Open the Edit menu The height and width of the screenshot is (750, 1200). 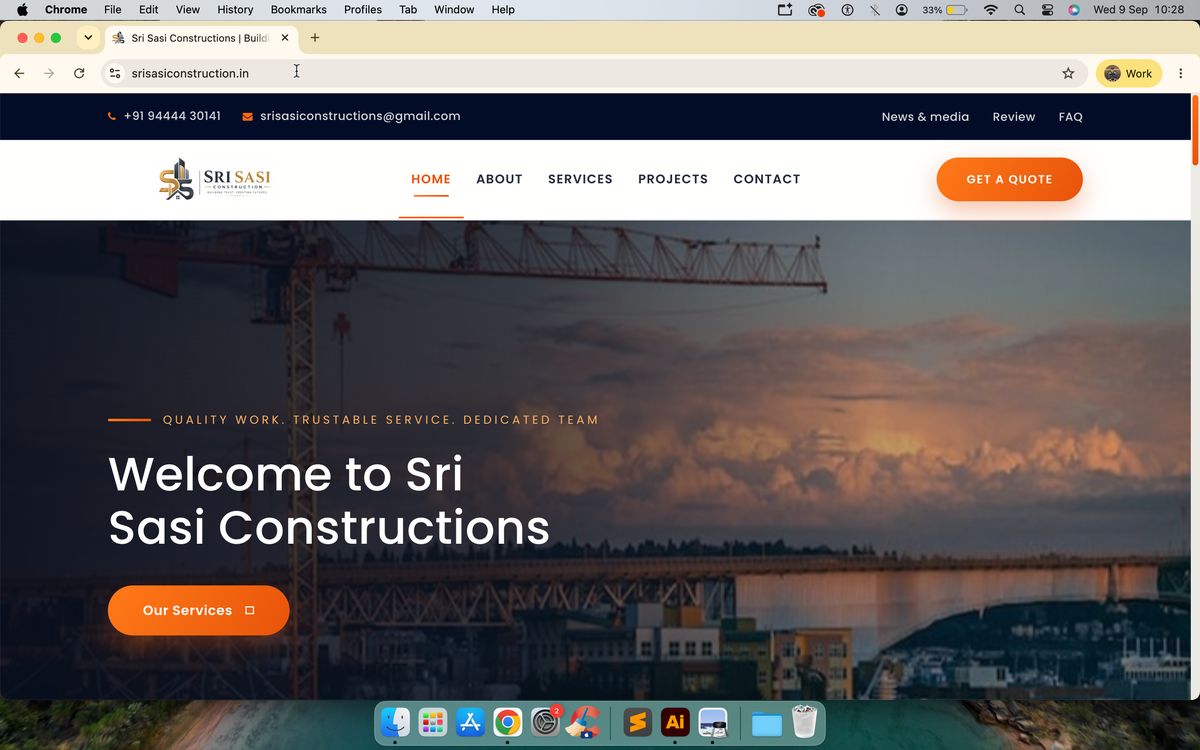pyautogui.click(x=148, y=9)
